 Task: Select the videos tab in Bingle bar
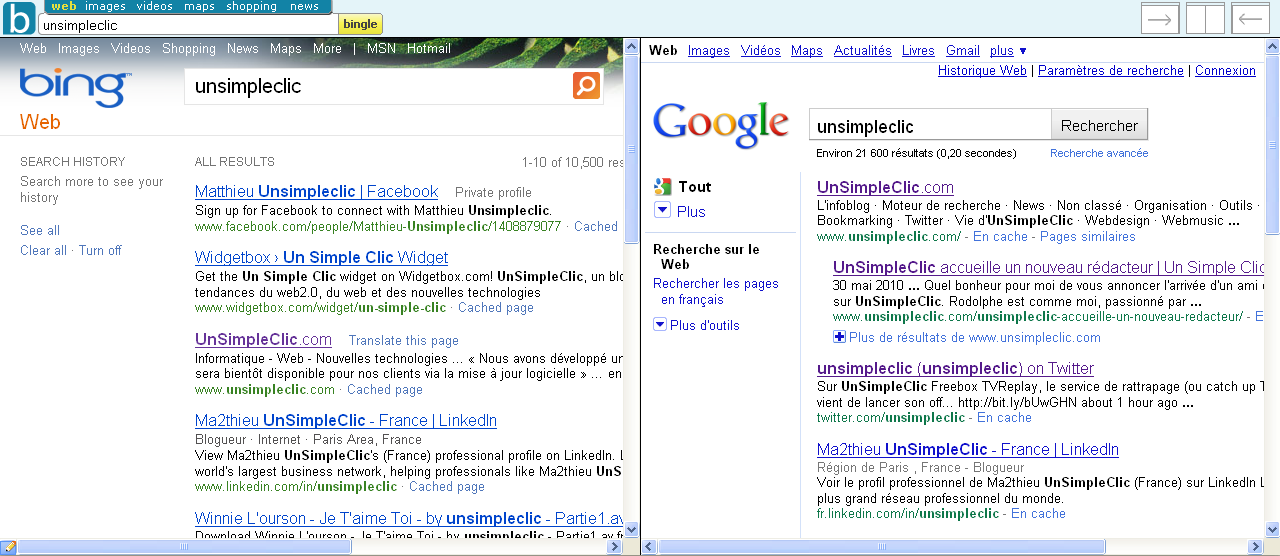(x=155, y=6)
